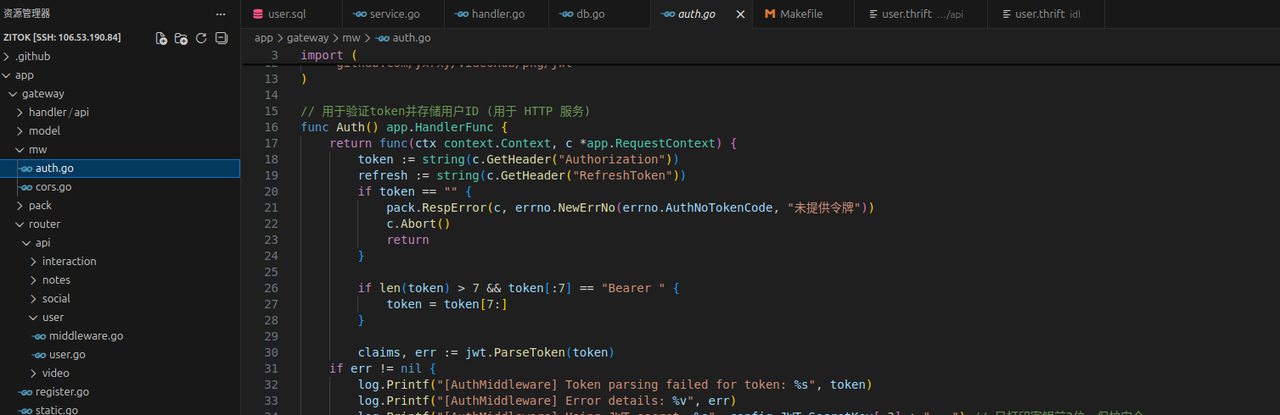Expand the model folder
1280x415 pixels.
pyautogui.click(x=120, y=131)
